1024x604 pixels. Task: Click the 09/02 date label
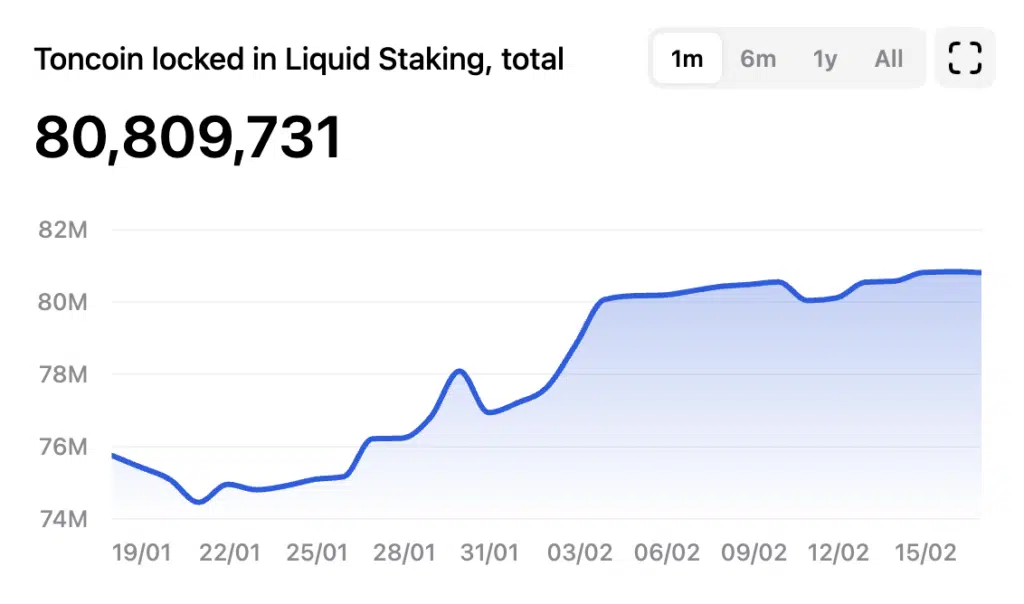[754, 552]
